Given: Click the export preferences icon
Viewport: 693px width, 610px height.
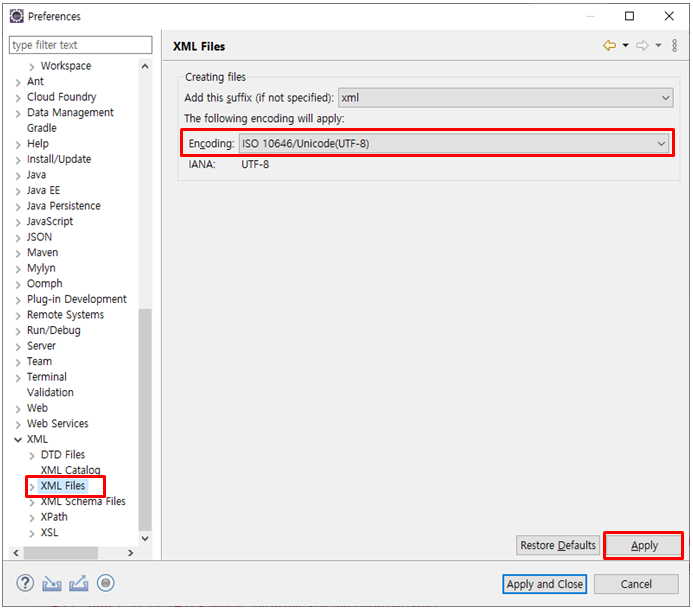Looking at the screenshot, I should [x=79, y=583].
